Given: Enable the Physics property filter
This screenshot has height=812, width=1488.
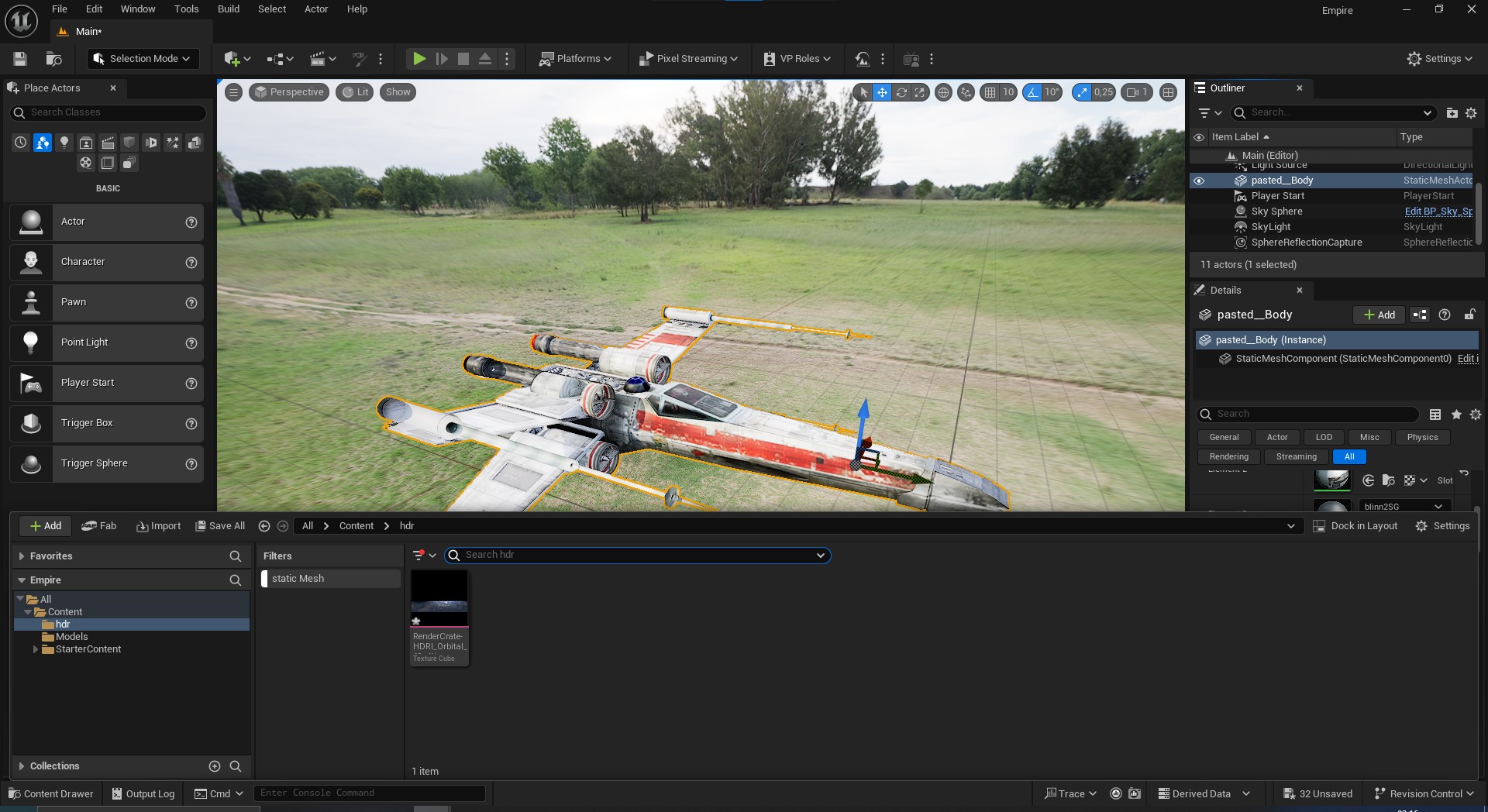Looking at the screenshot, I should (x=1422, y=438).
